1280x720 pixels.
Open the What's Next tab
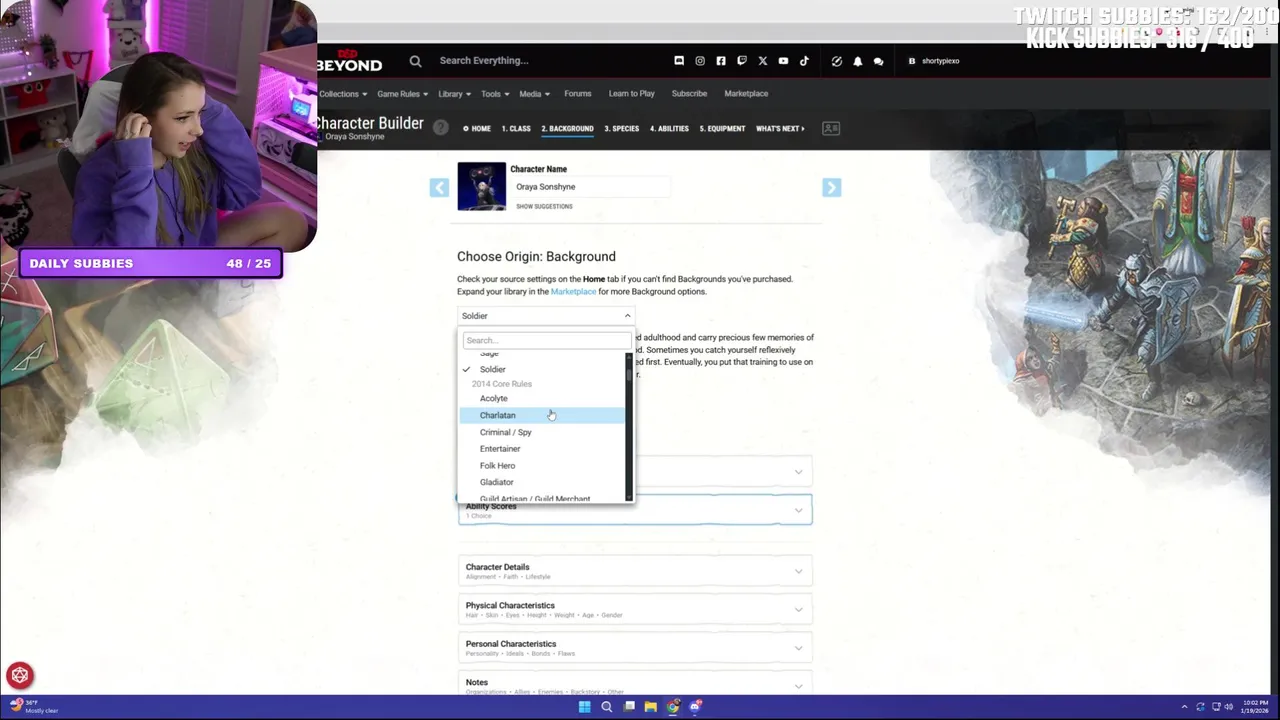(x=780, y=129)
